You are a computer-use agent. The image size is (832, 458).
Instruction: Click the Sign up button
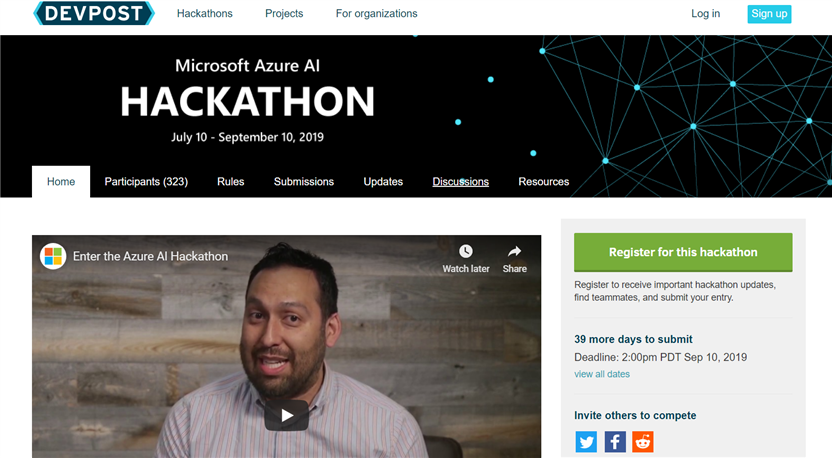click(769, 14)
